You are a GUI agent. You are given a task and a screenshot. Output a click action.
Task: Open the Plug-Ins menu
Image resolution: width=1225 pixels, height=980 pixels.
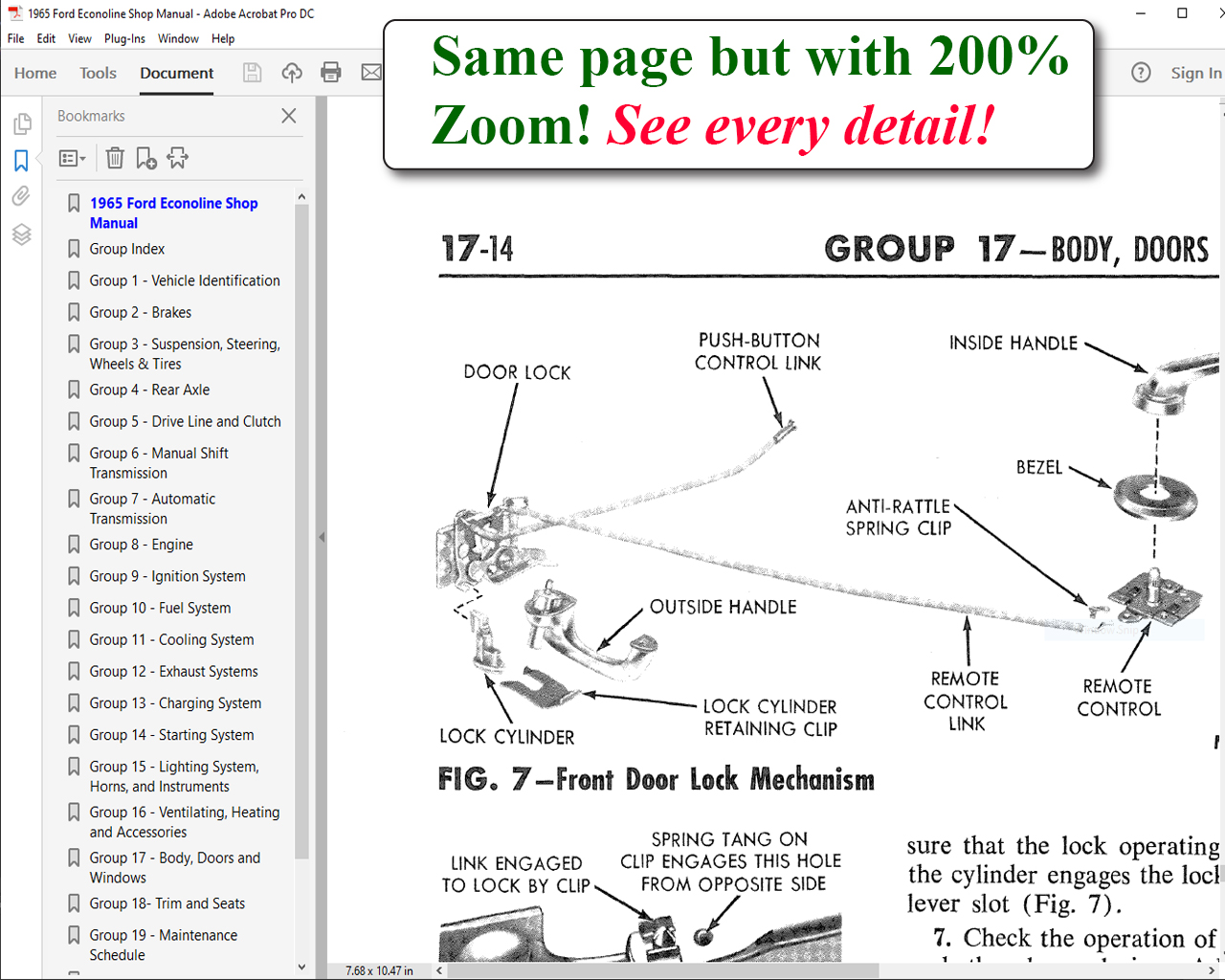coord(124,39)
